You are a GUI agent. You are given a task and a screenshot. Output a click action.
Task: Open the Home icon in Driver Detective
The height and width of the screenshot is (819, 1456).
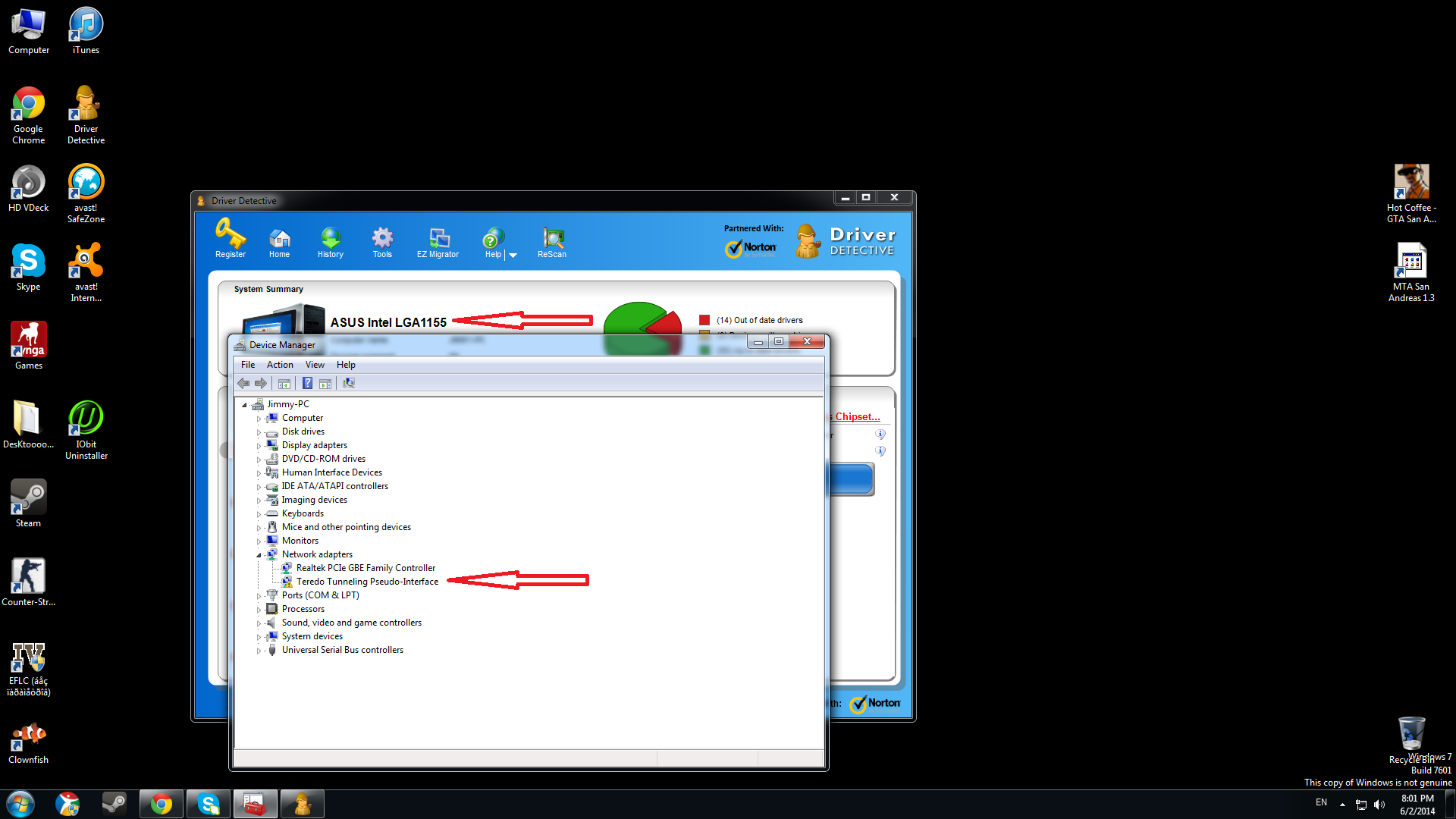point(279,238)
